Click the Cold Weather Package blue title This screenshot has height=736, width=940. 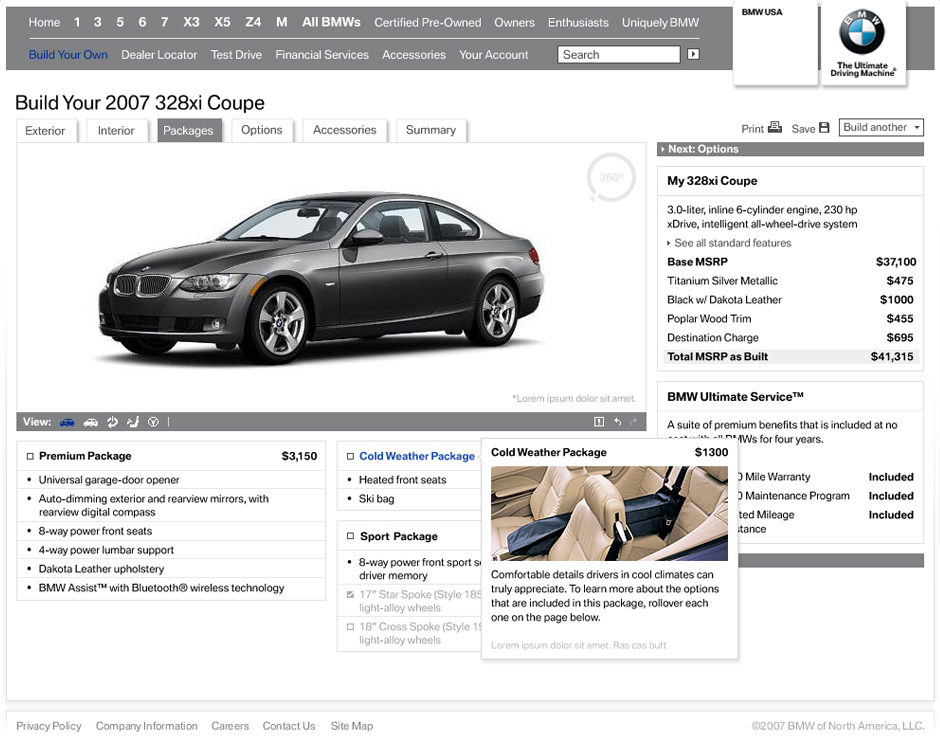(x=417, y=456)
